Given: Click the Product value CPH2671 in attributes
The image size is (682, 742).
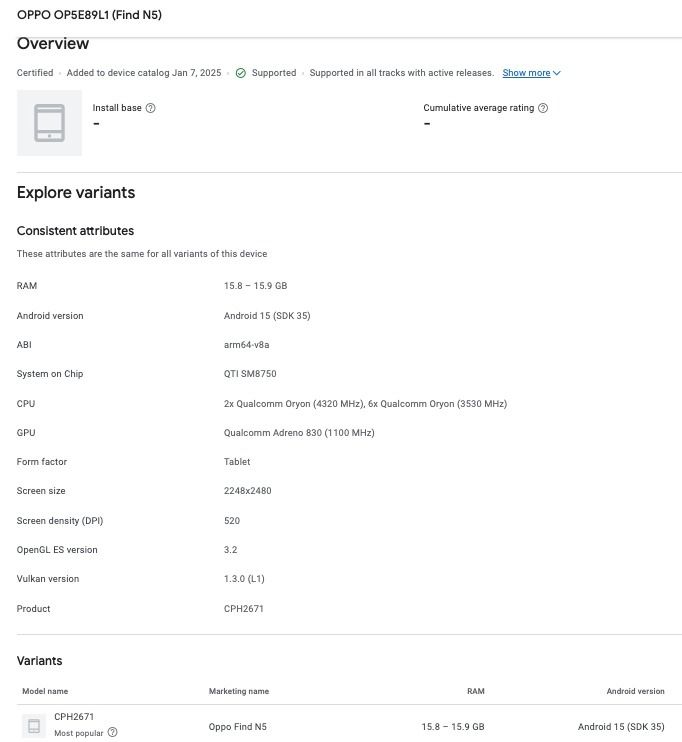Looking at the screenshot, I should [244, 609].
